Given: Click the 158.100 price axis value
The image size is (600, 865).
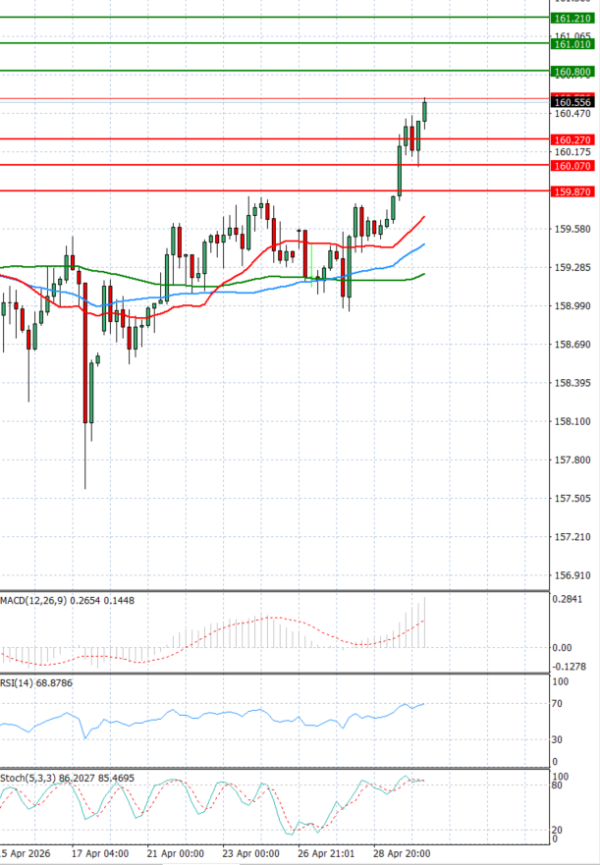Looking at the screenshot, I should 570,421.
